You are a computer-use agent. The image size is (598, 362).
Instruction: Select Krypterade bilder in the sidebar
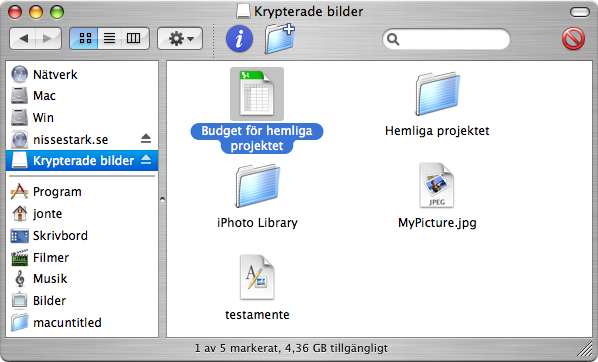point(82,161)
